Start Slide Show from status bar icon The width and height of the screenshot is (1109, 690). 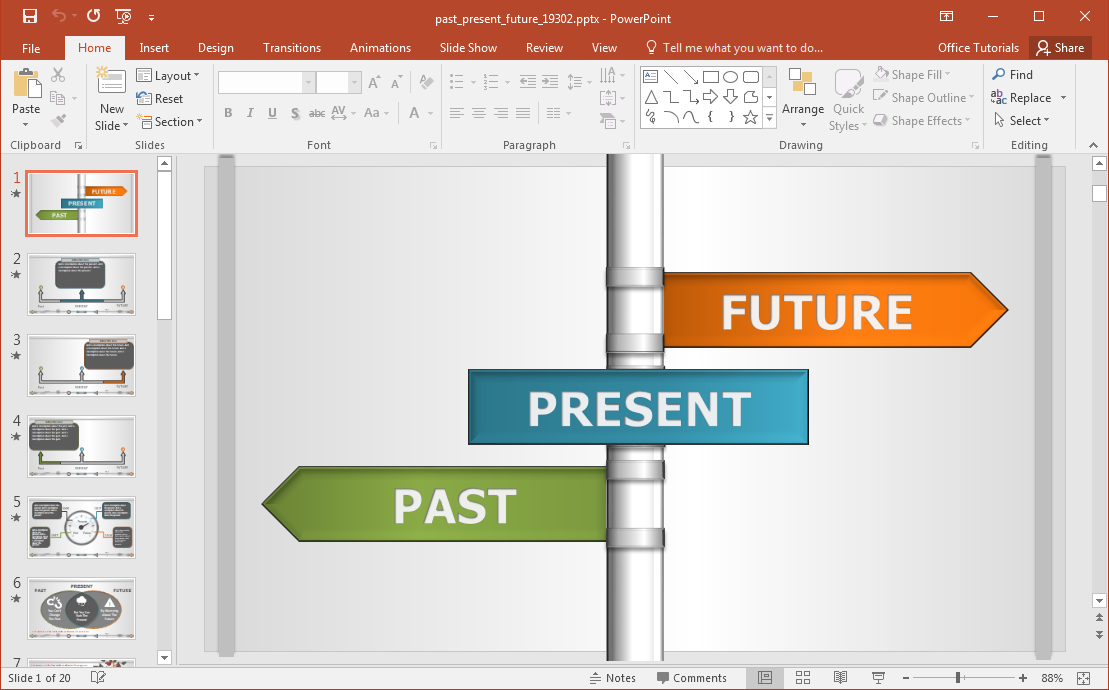click(878, 678)
